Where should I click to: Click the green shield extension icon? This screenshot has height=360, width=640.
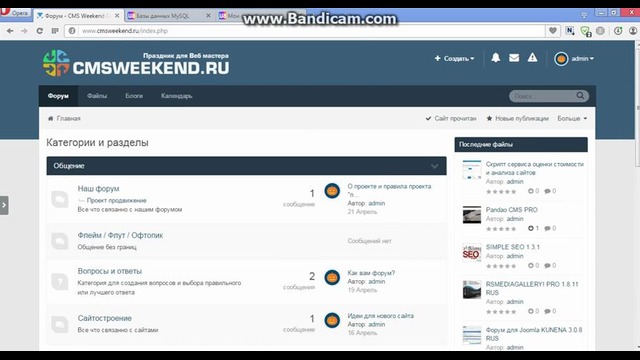click(586, 31)
